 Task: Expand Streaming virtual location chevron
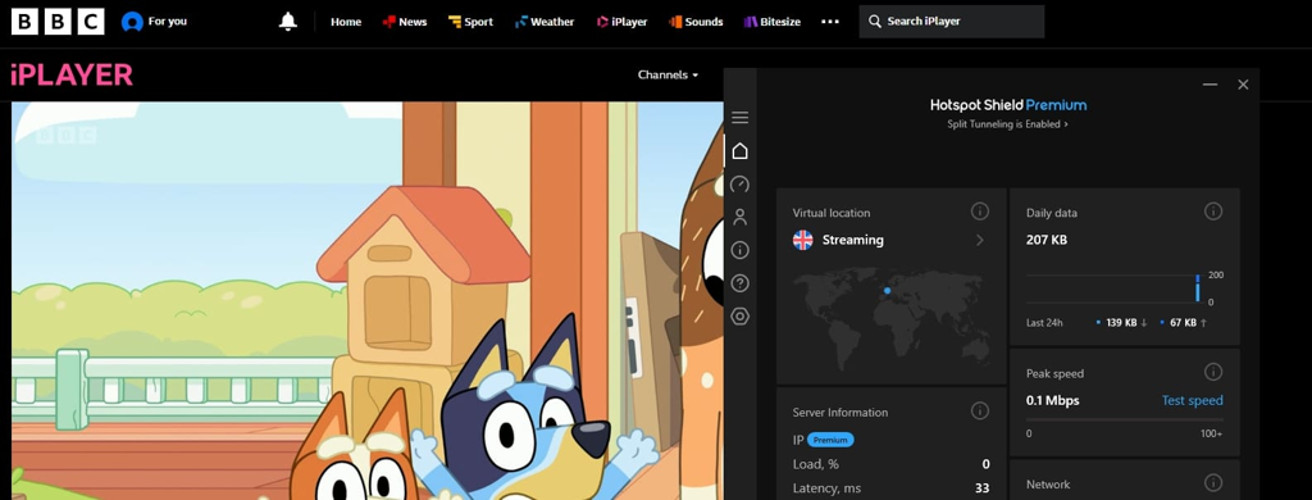pyautogui.click(x=980, y=240)
